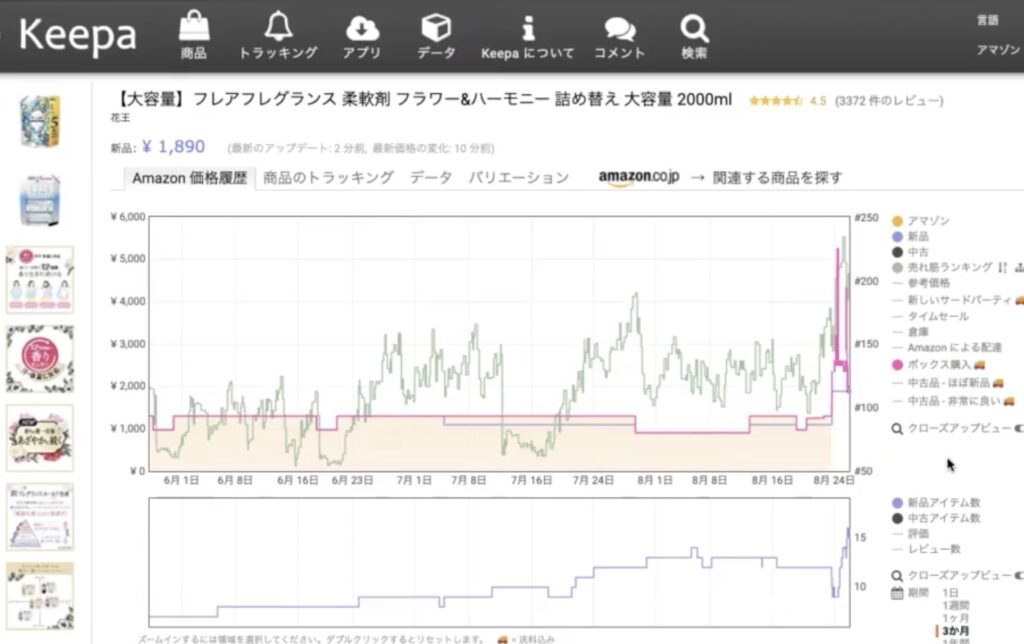This screenshot has height=644, width=1024.
Task: Click purple 新品 legend dot
Action: tap(897, 236)
